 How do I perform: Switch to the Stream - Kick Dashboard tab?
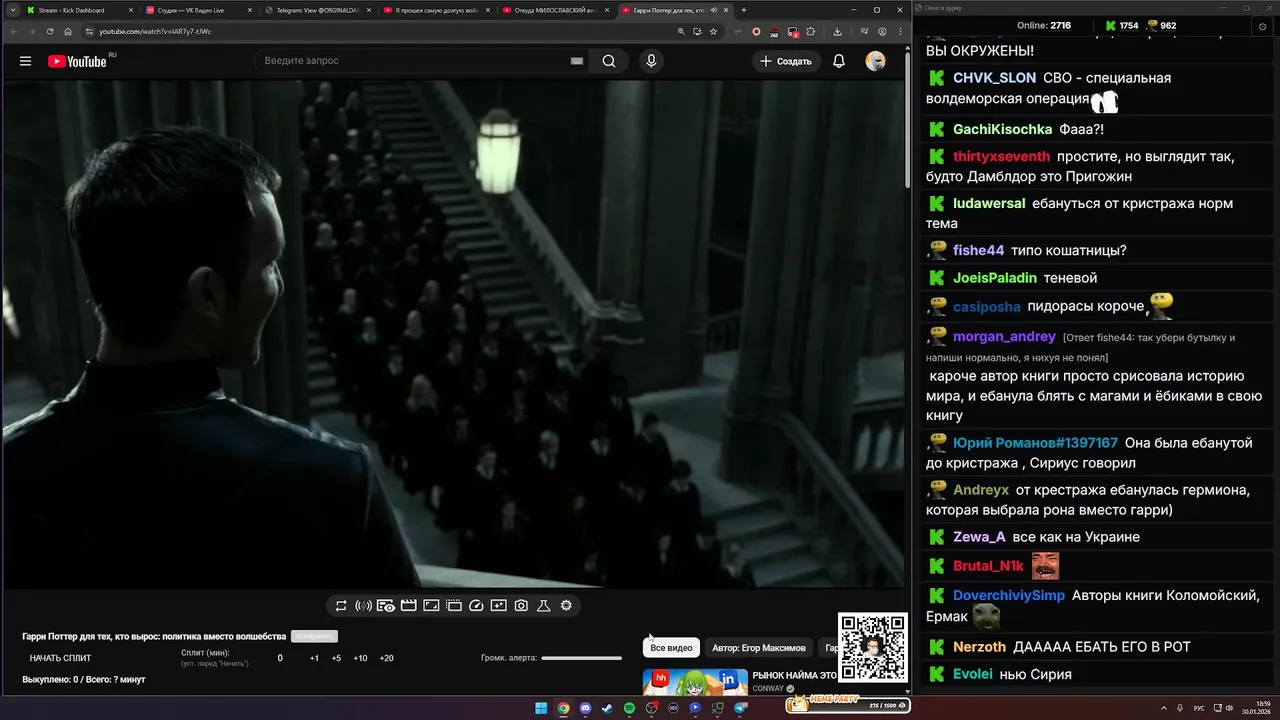pos(78,10)
